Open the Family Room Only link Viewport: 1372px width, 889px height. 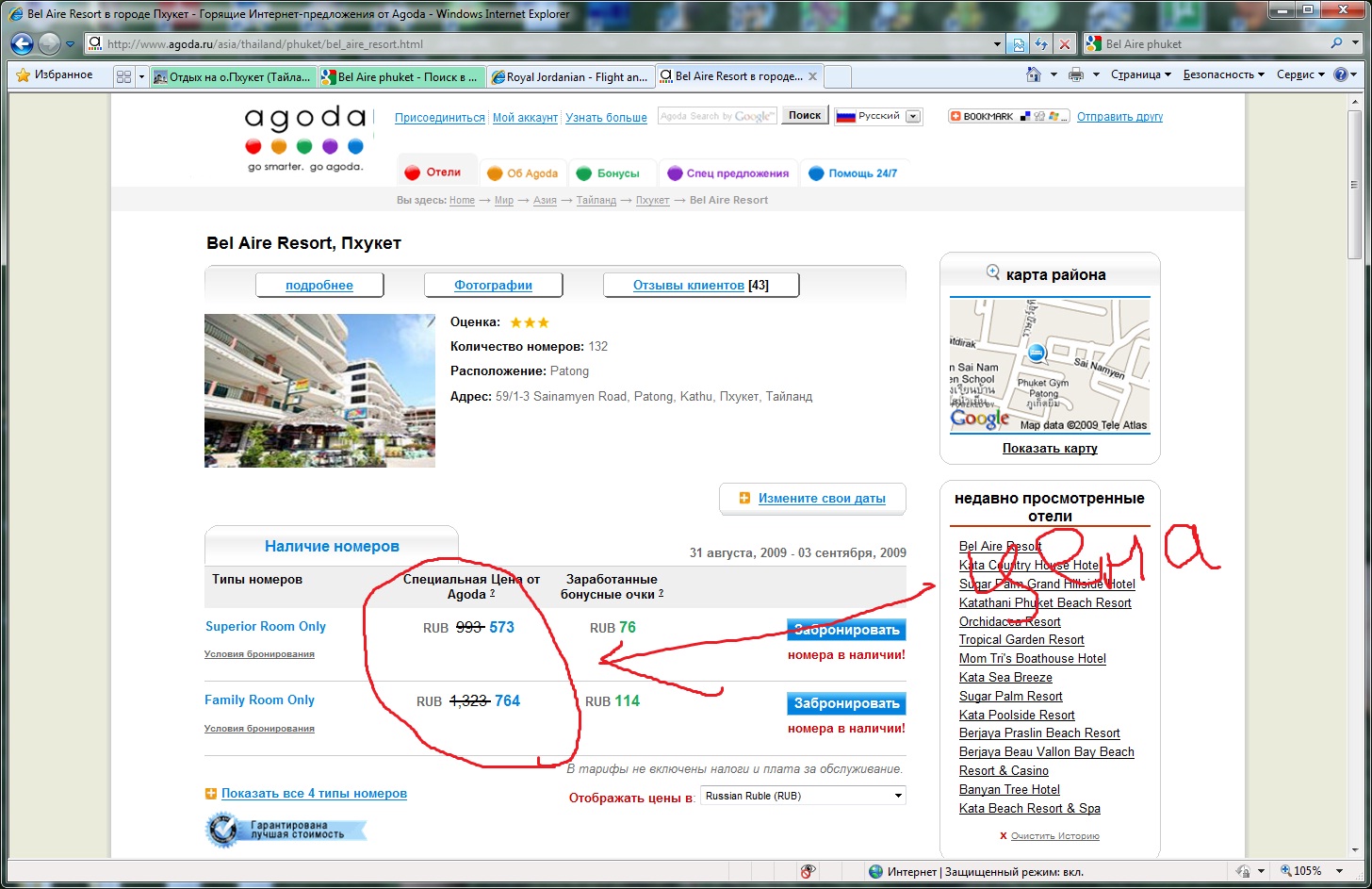click(x=259, y=700)
